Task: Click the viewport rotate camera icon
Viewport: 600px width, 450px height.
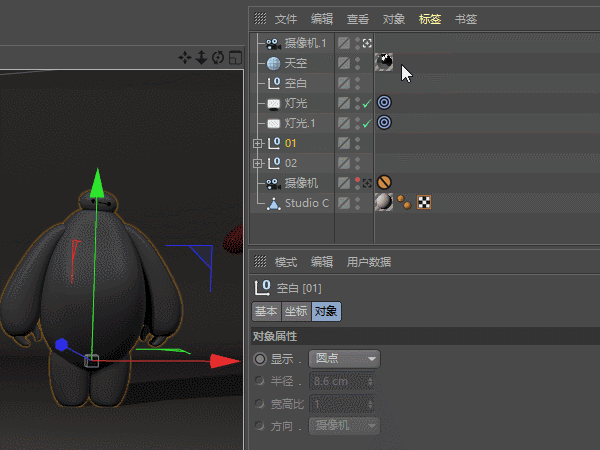Action: coord(218,58)
